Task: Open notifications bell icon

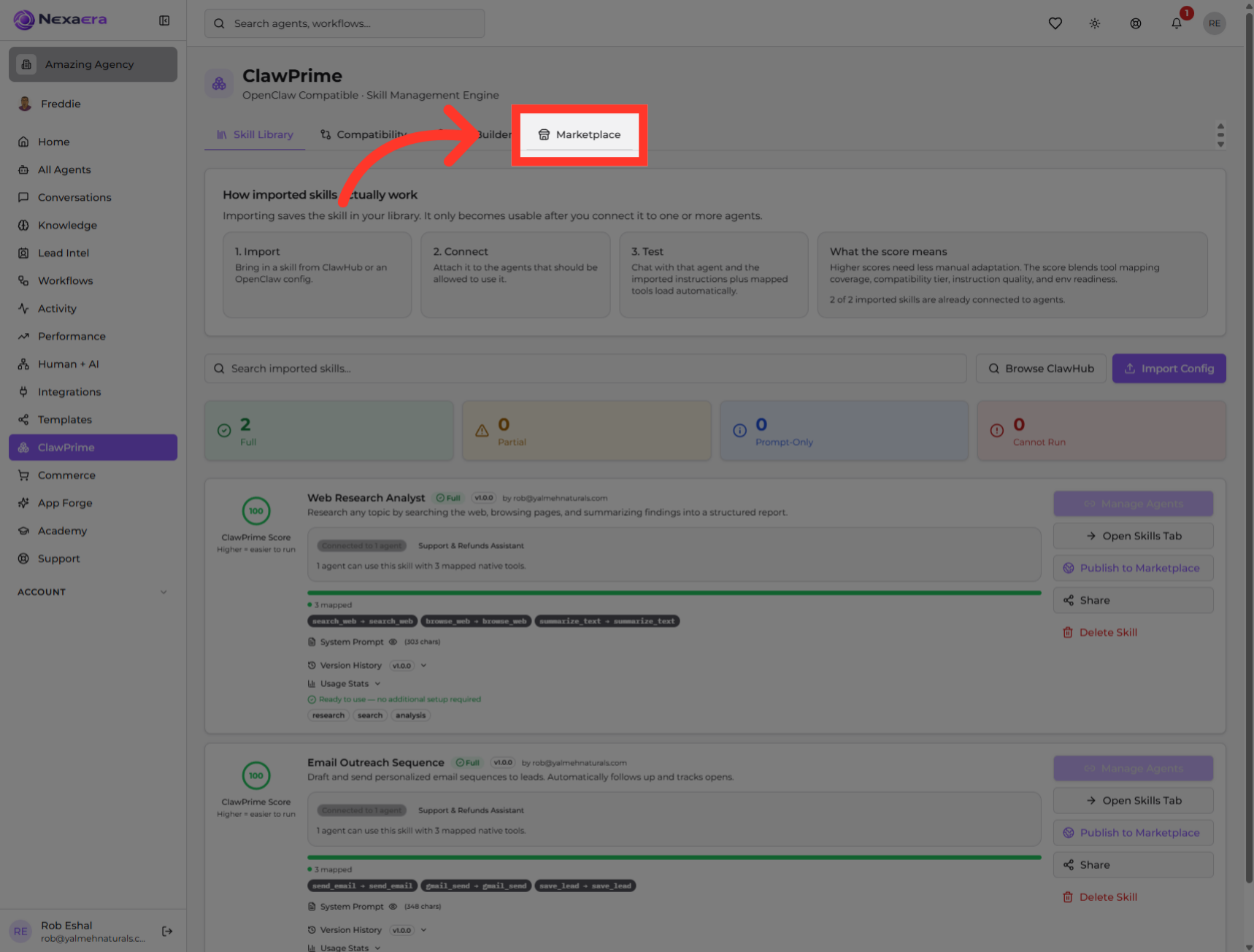Action: 1177,23
